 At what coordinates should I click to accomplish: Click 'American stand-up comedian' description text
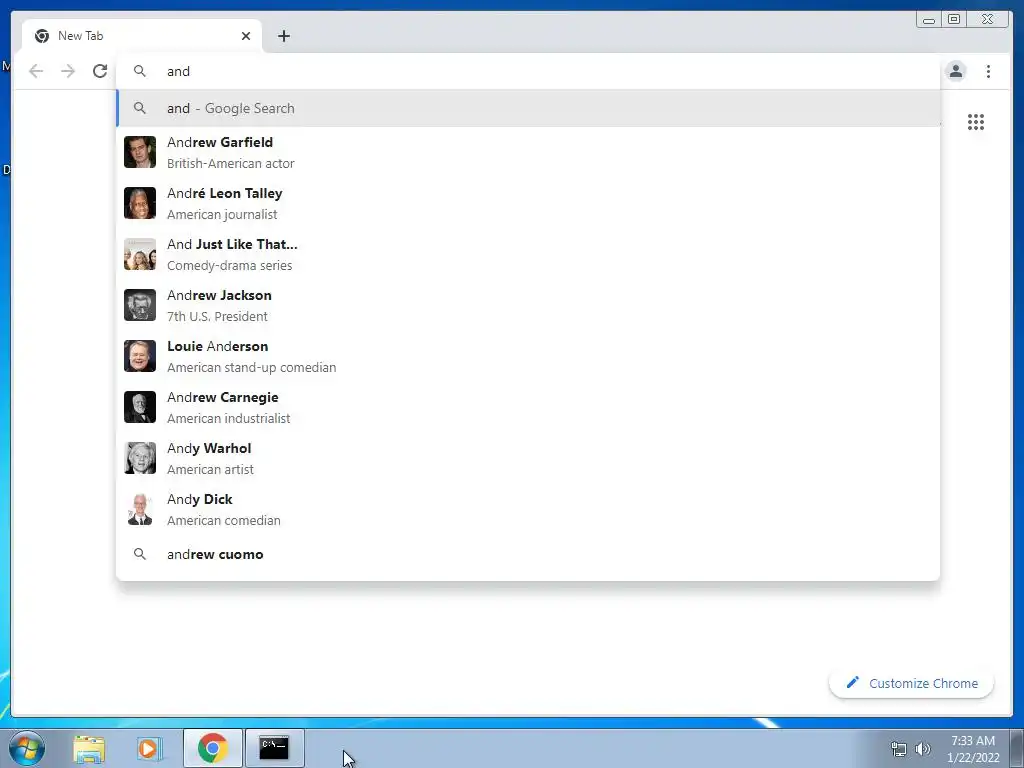pyautogui.click(x=251, y=368)
